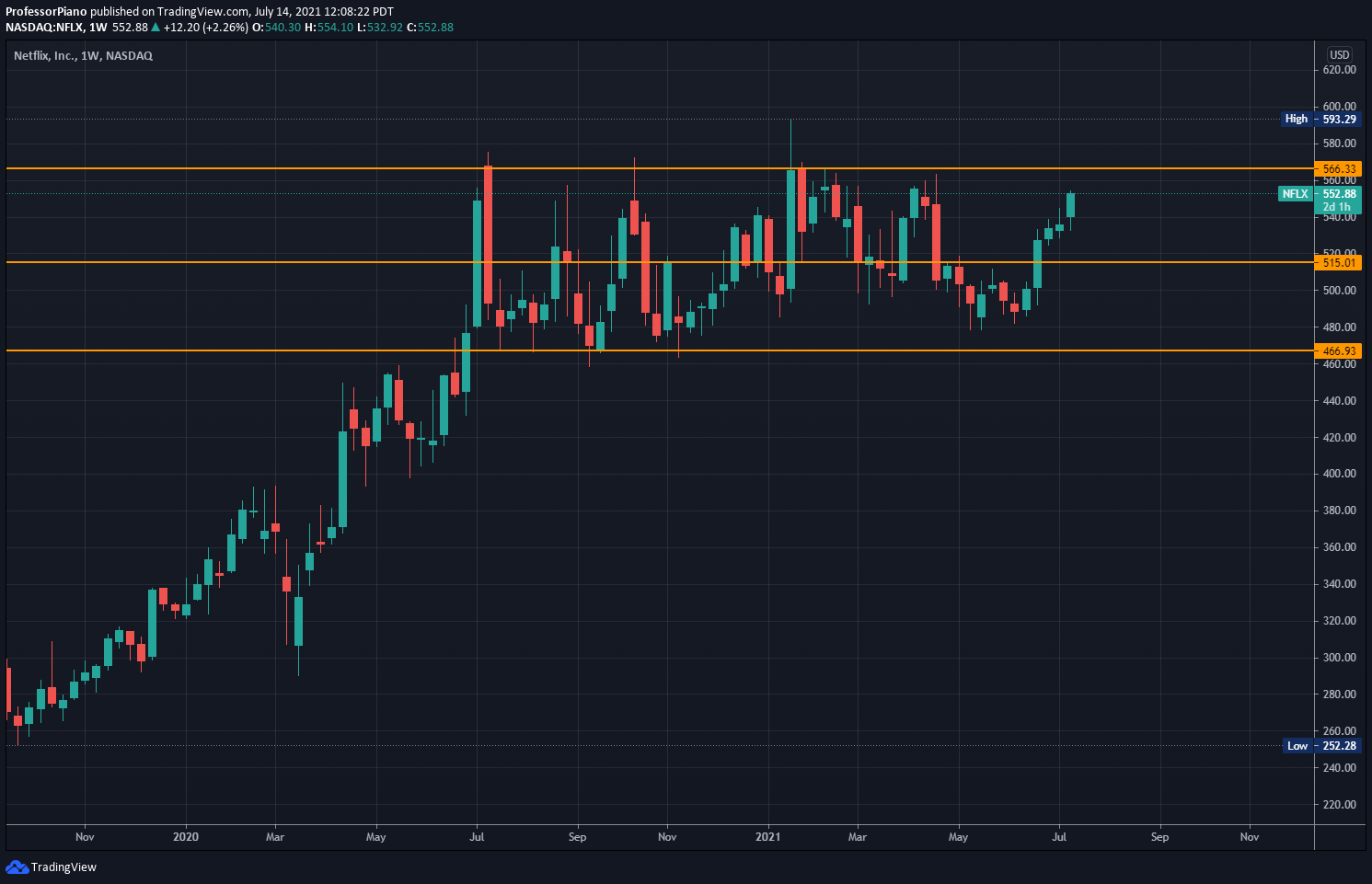Click the 2020 time axis label
This screenshot has width=1372, height=884.
tap(186, 837)
